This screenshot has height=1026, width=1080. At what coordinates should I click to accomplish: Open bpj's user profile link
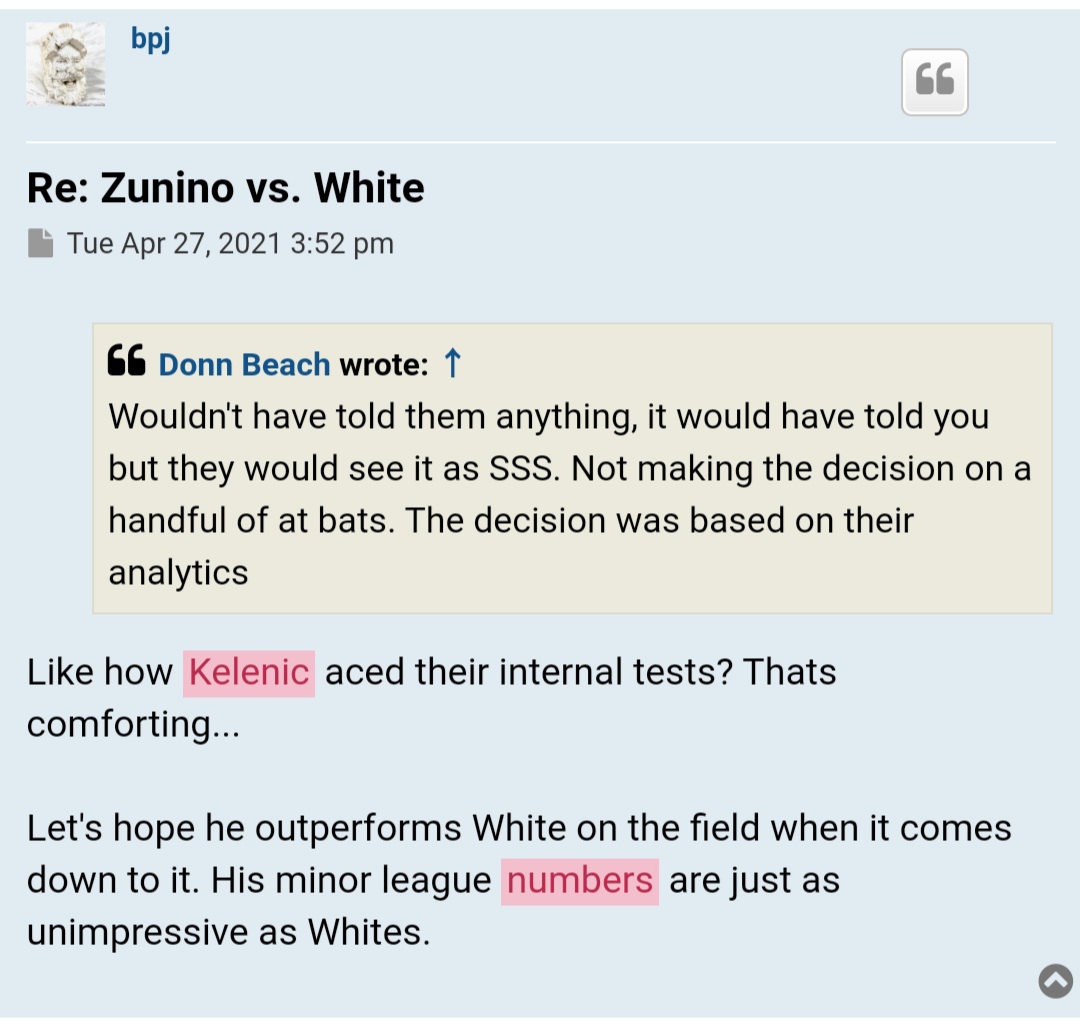pos(151,41)
